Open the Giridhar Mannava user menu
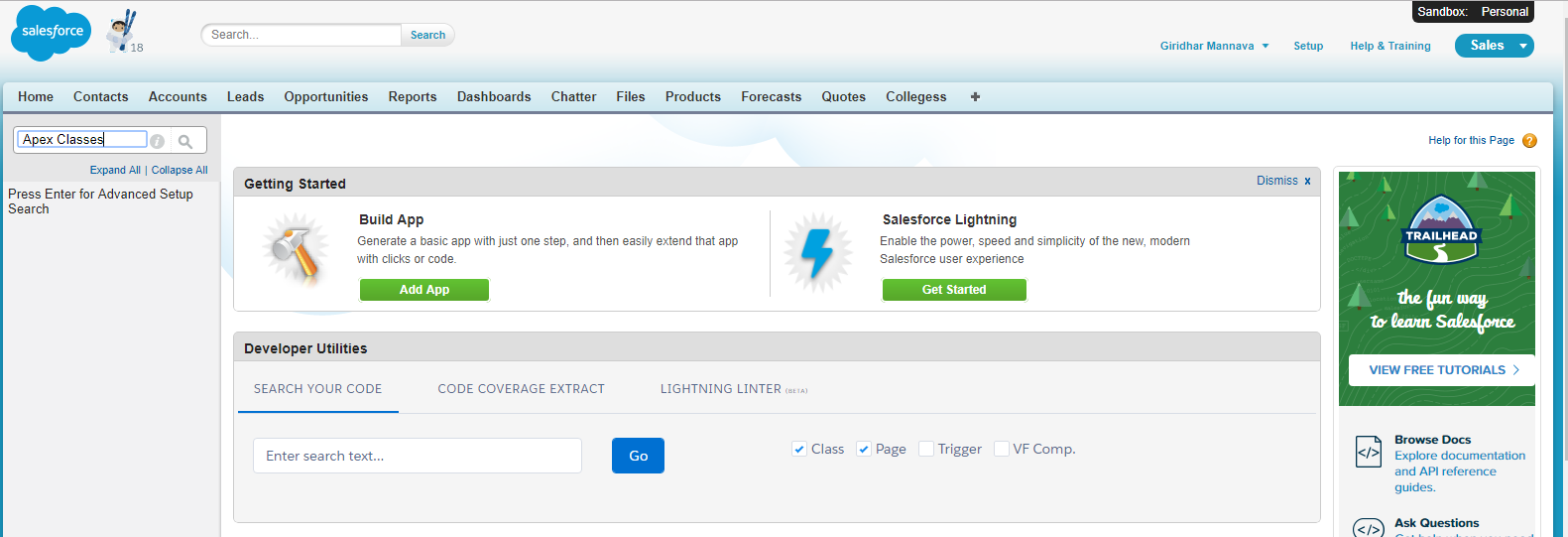 pos(1215,46)
